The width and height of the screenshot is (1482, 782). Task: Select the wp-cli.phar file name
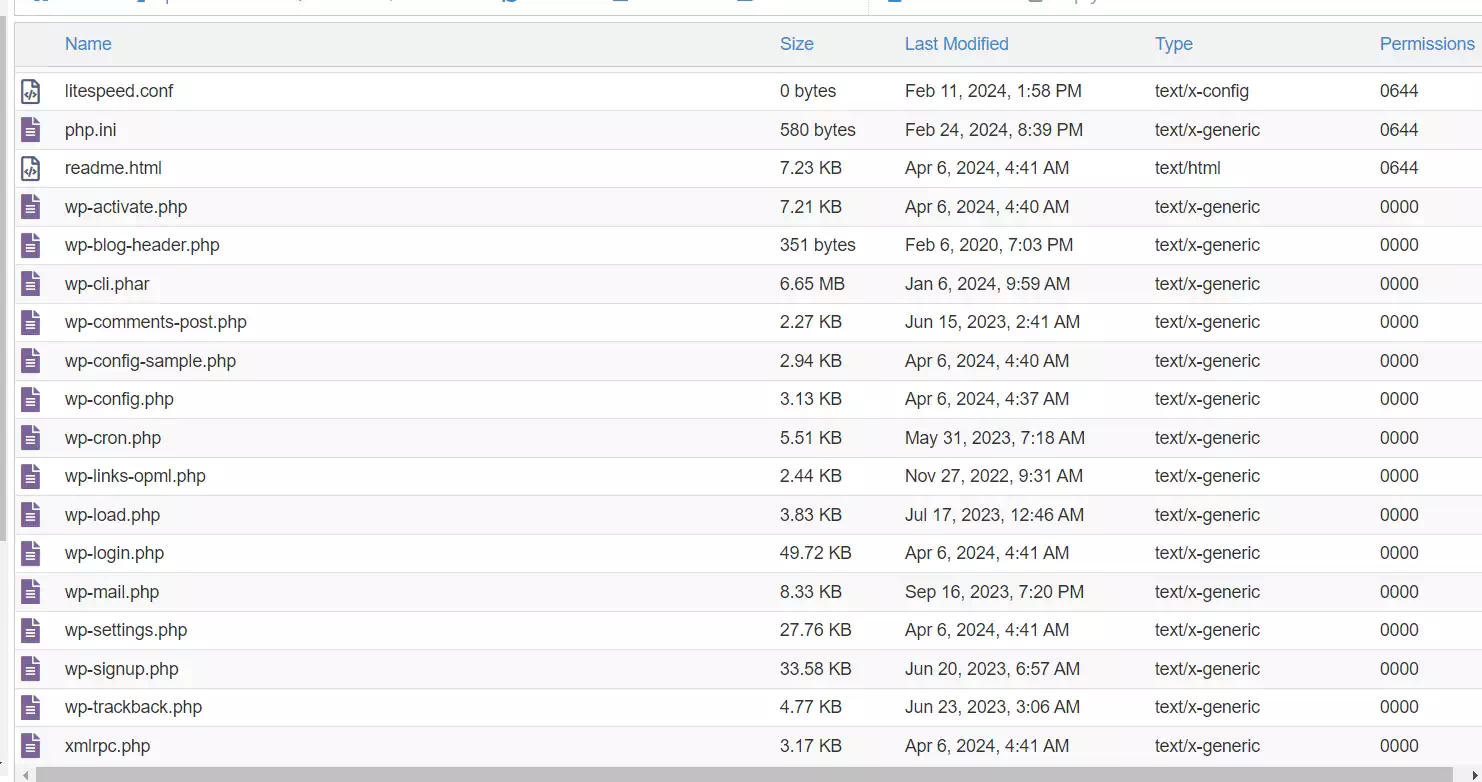click(107, 284)
